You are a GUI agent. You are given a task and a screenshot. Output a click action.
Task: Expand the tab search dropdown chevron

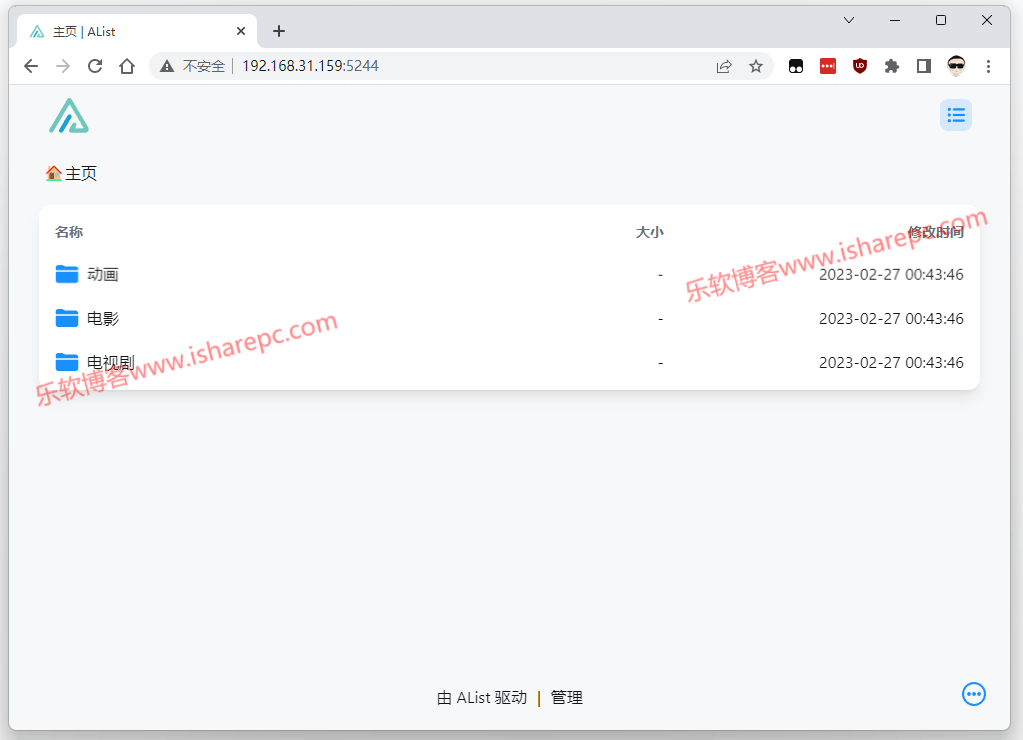pos(849,20)
